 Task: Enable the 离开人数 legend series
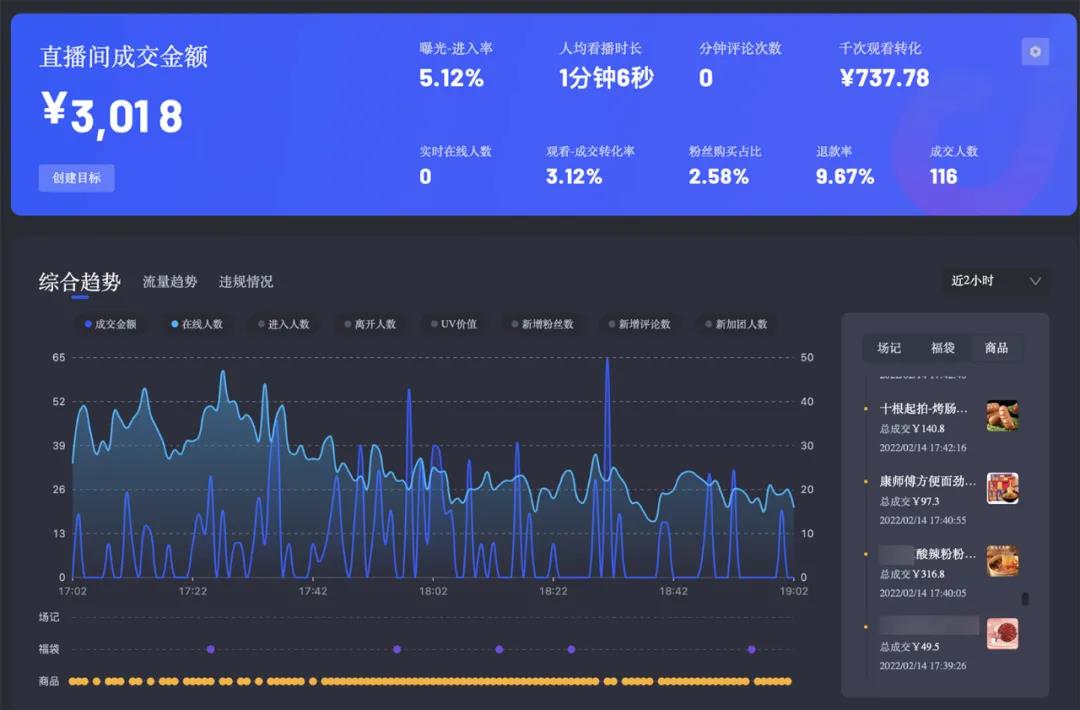(370, 324)
